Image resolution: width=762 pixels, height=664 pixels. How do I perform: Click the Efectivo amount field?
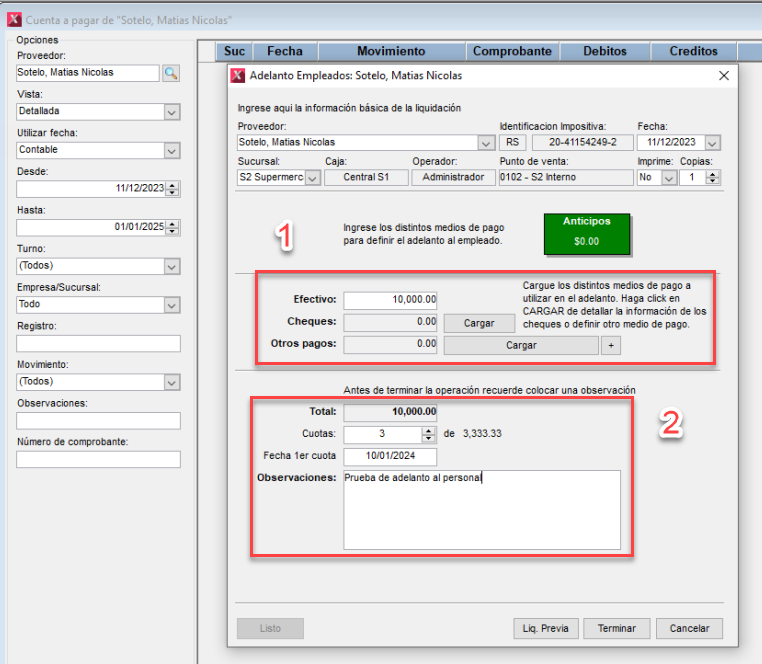390,300
